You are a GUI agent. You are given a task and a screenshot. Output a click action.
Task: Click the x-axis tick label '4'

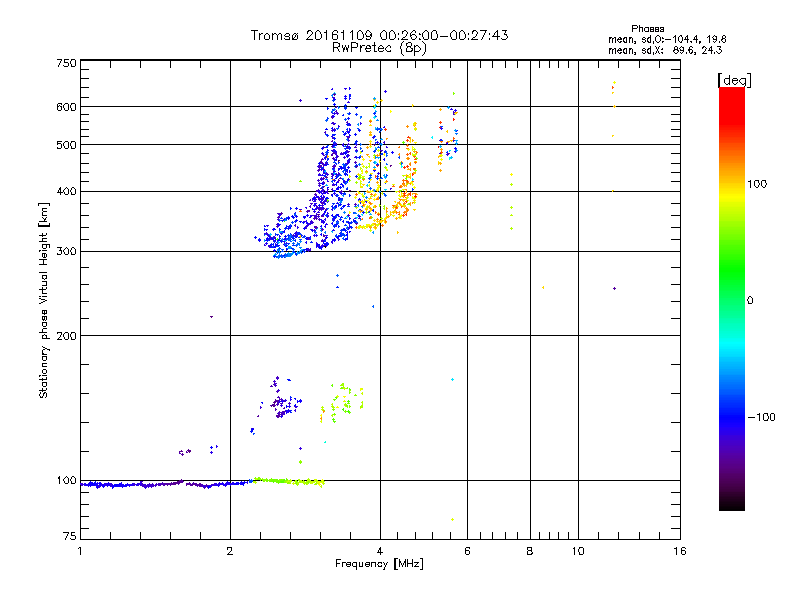click(x=380, y=551)
